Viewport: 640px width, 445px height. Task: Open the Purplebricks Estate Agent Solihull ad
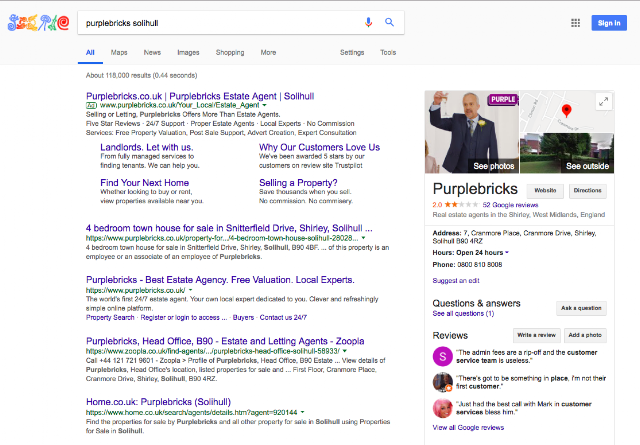200,96
